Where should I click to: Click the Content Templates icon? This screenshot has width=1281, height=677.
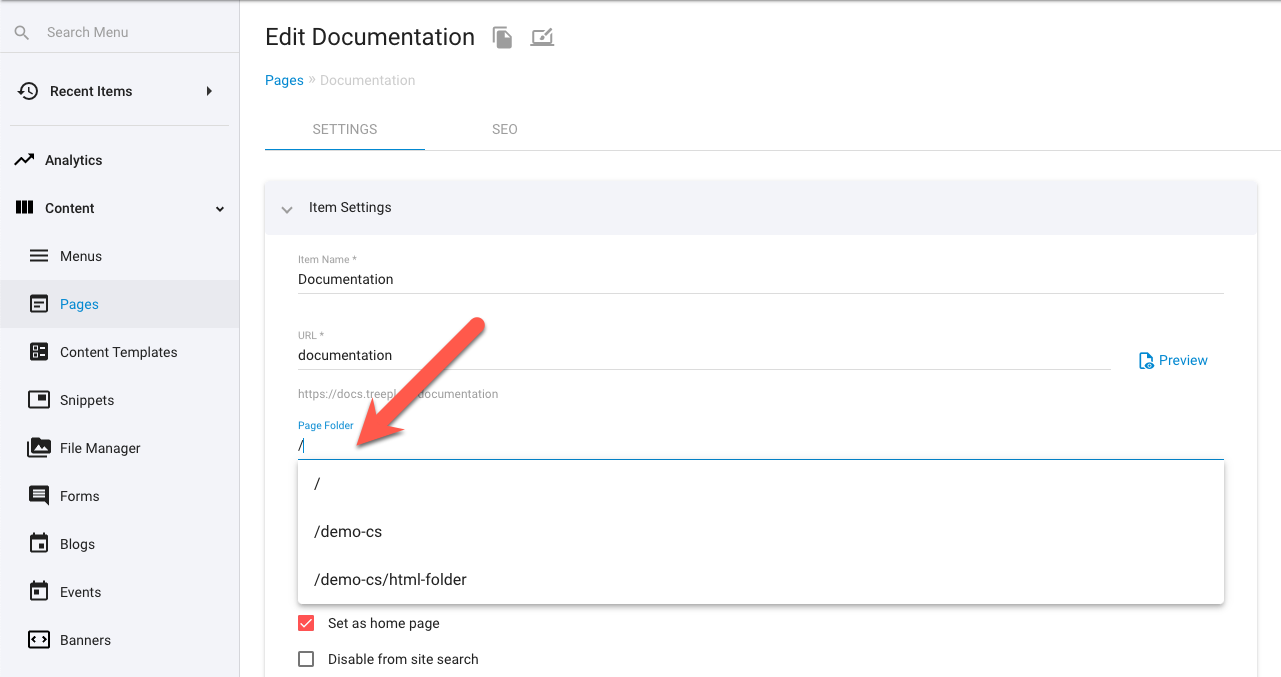coord(39,352)
